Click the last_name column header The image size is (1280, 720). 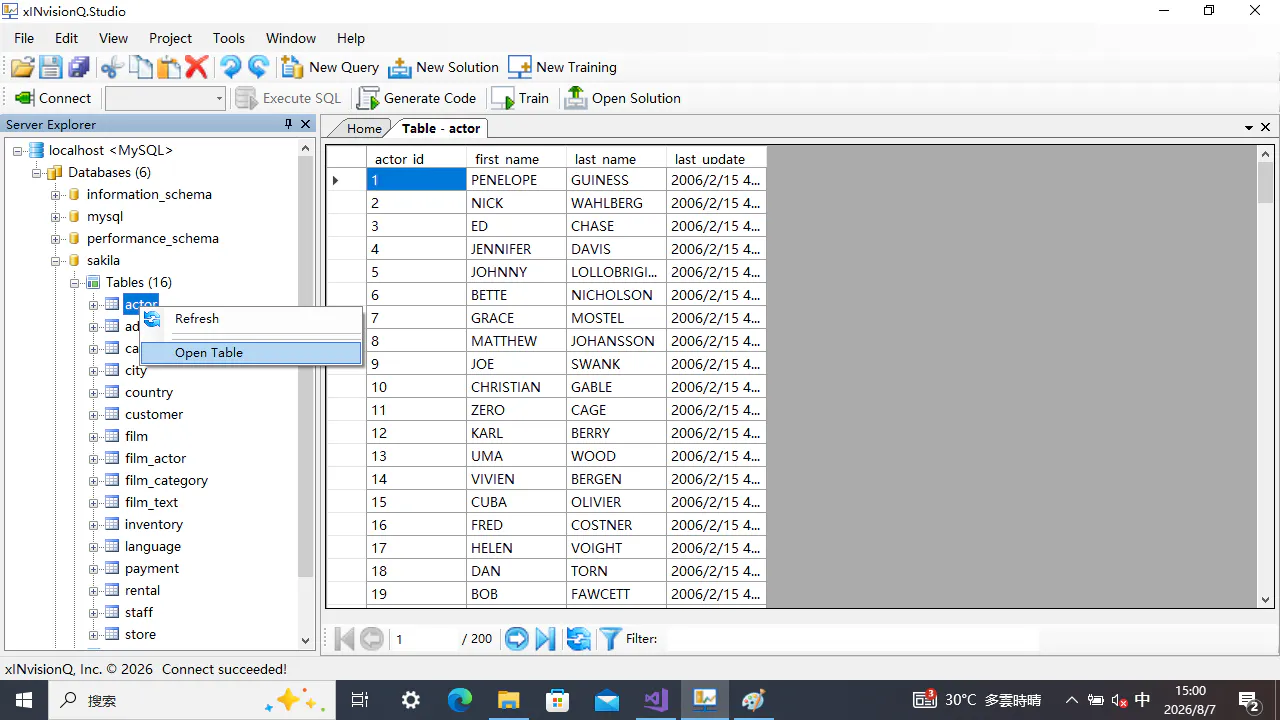tap(616, 158)
